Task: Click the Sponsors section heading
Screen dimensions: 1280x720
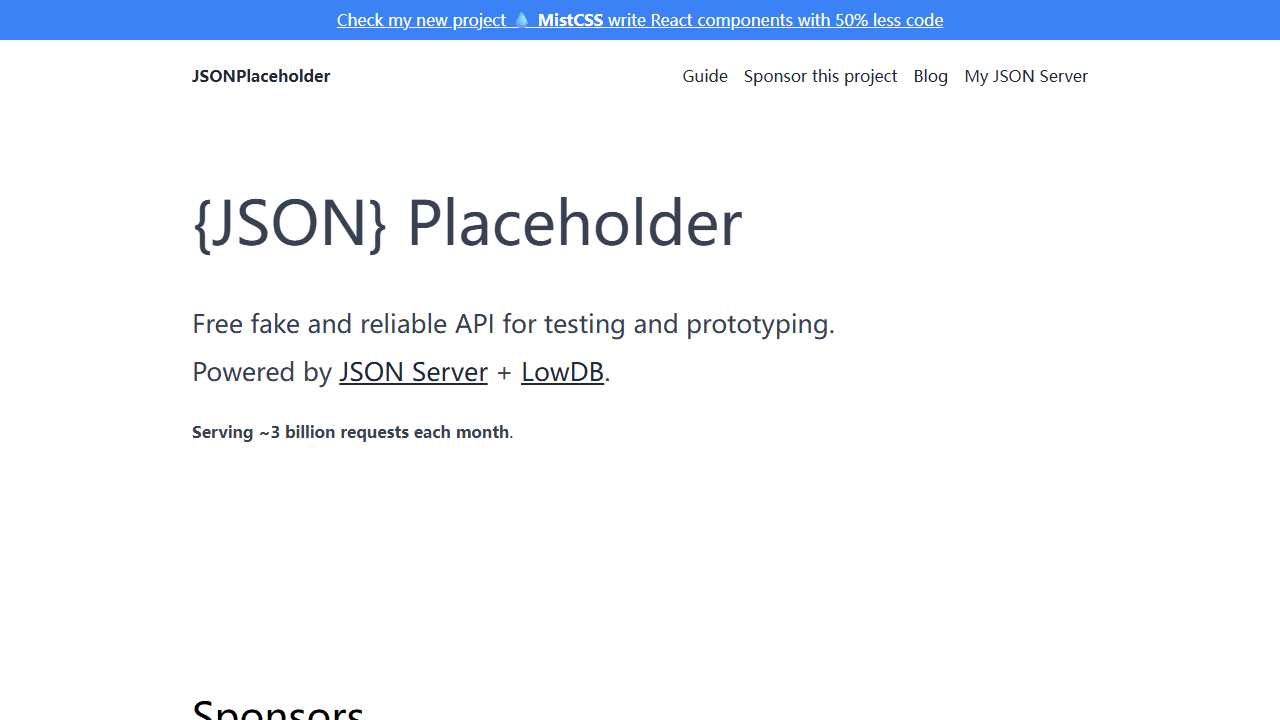Action: click(x=278, y=708)
